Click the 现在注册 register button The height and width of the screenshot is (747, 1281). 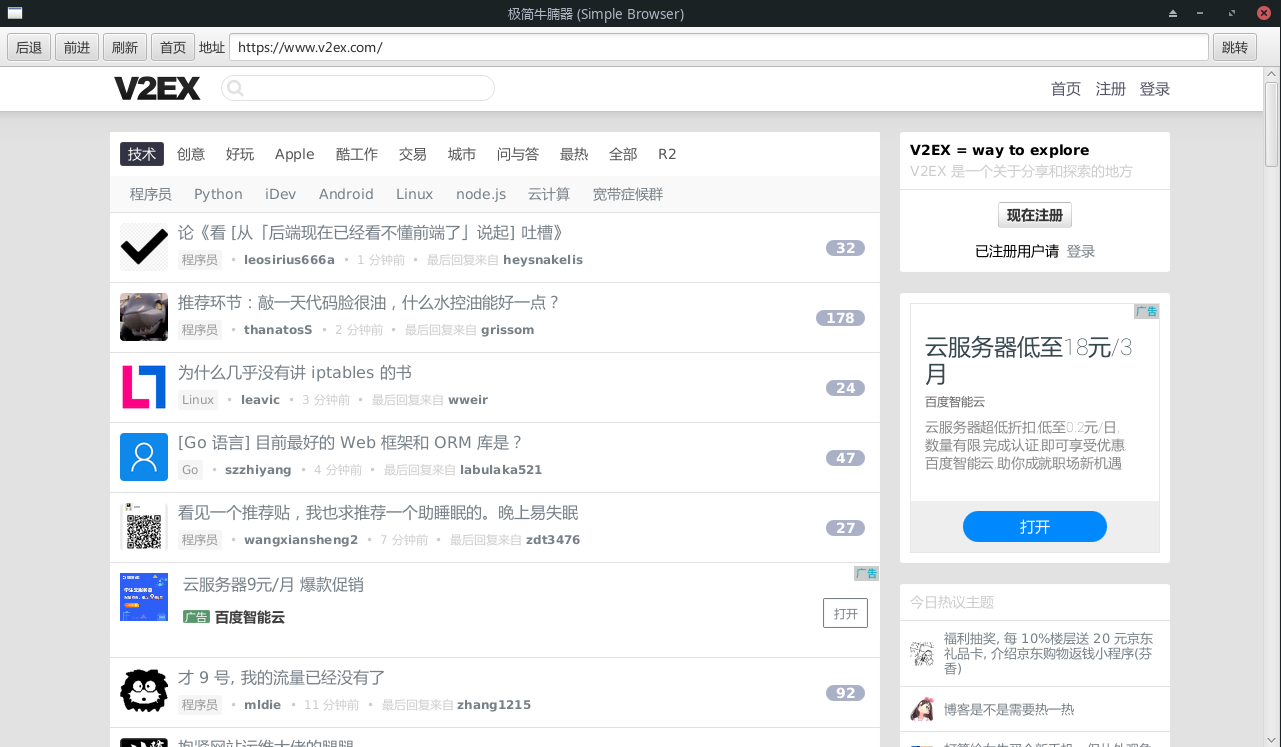click(x=1034, y=215)
